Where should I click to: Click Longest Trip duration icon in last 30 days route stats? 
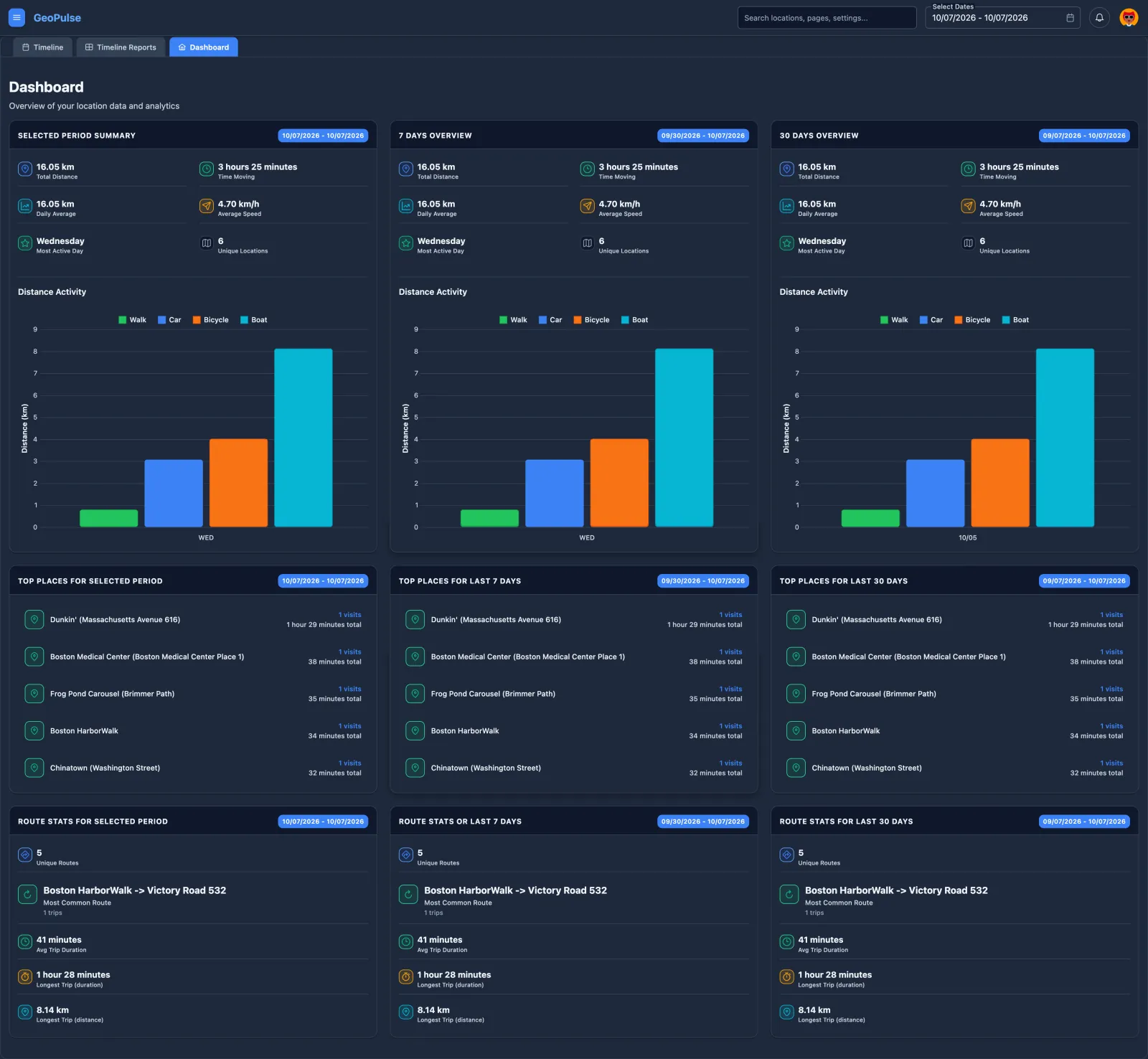786,977
